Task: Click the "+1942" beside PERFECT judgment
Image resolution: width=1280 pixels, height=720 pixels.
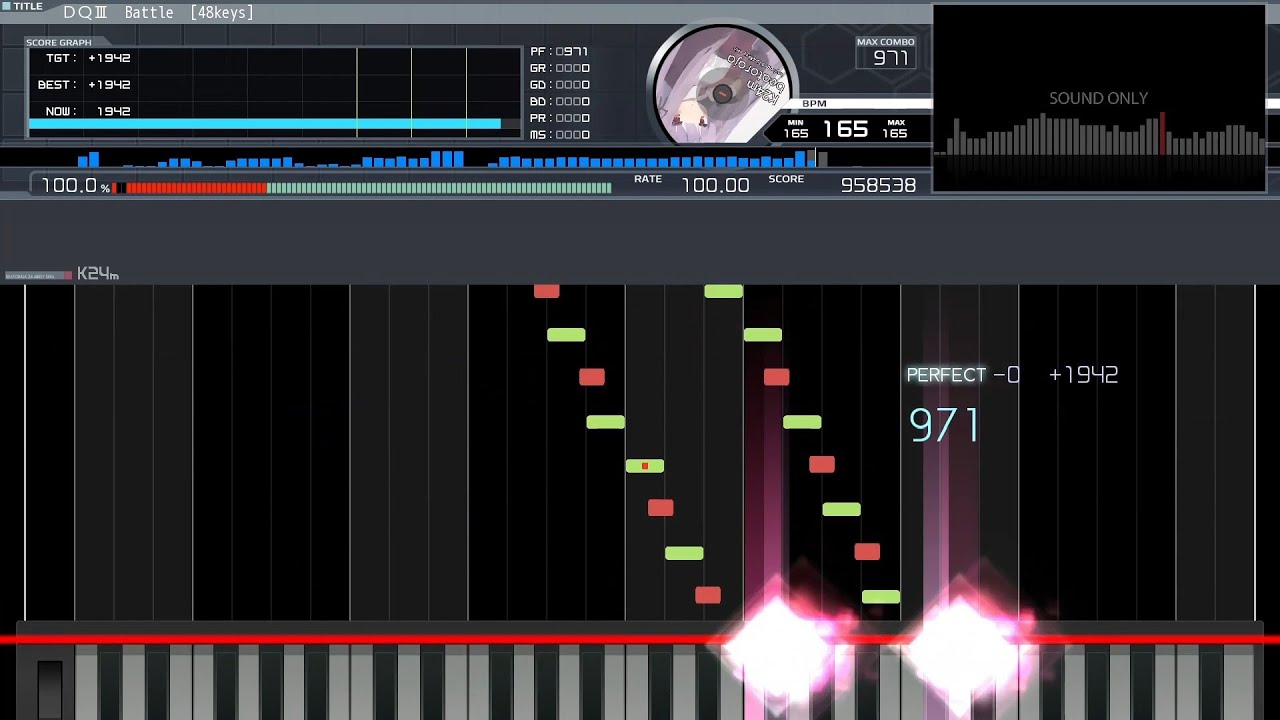Action: tap(1083, 375)
